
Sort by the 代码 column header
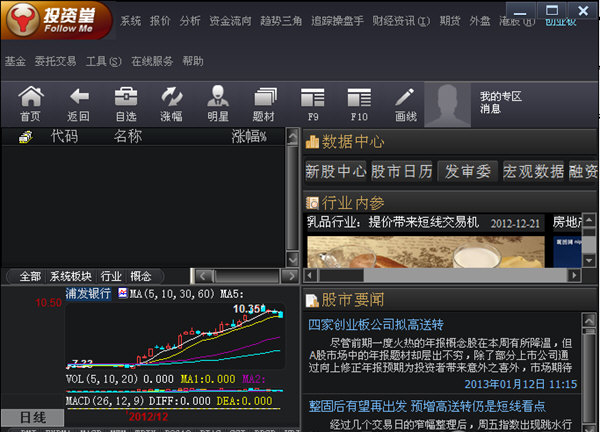(65, 136)
